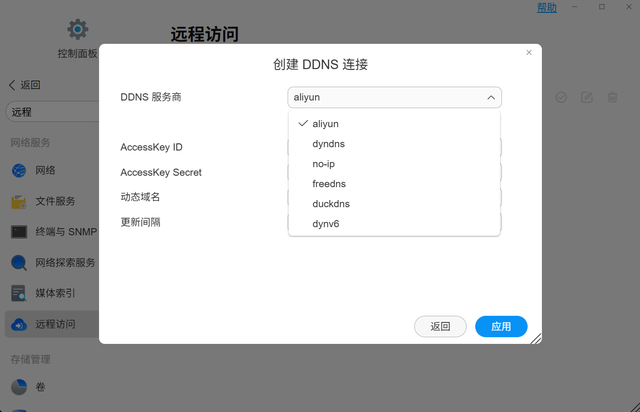This screenshot has width=640, height=412.
Task: Click the 控制面板 gear icon
Action: pyautogui.click(x=78, y=31)
